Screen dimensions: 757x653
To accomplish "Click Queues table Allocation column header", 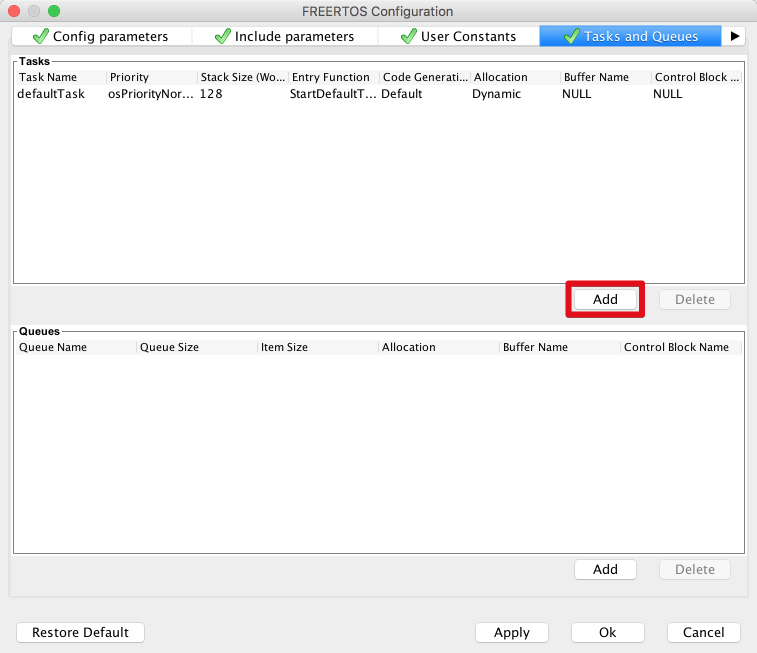I will [439, 347].
